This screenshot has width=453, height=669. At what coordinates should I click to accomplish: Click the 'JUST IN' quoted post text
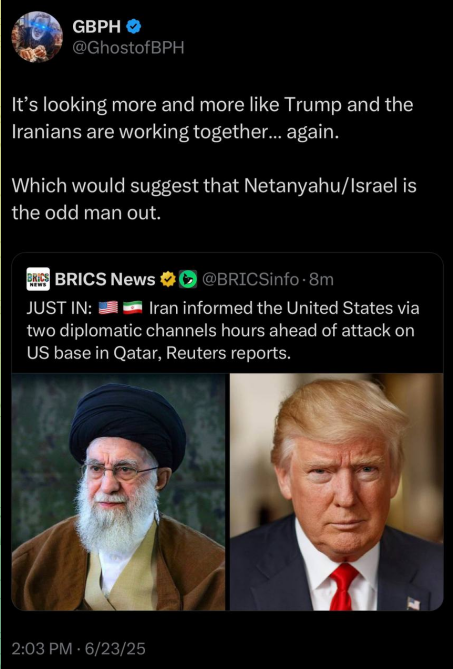tap(223, 330)
